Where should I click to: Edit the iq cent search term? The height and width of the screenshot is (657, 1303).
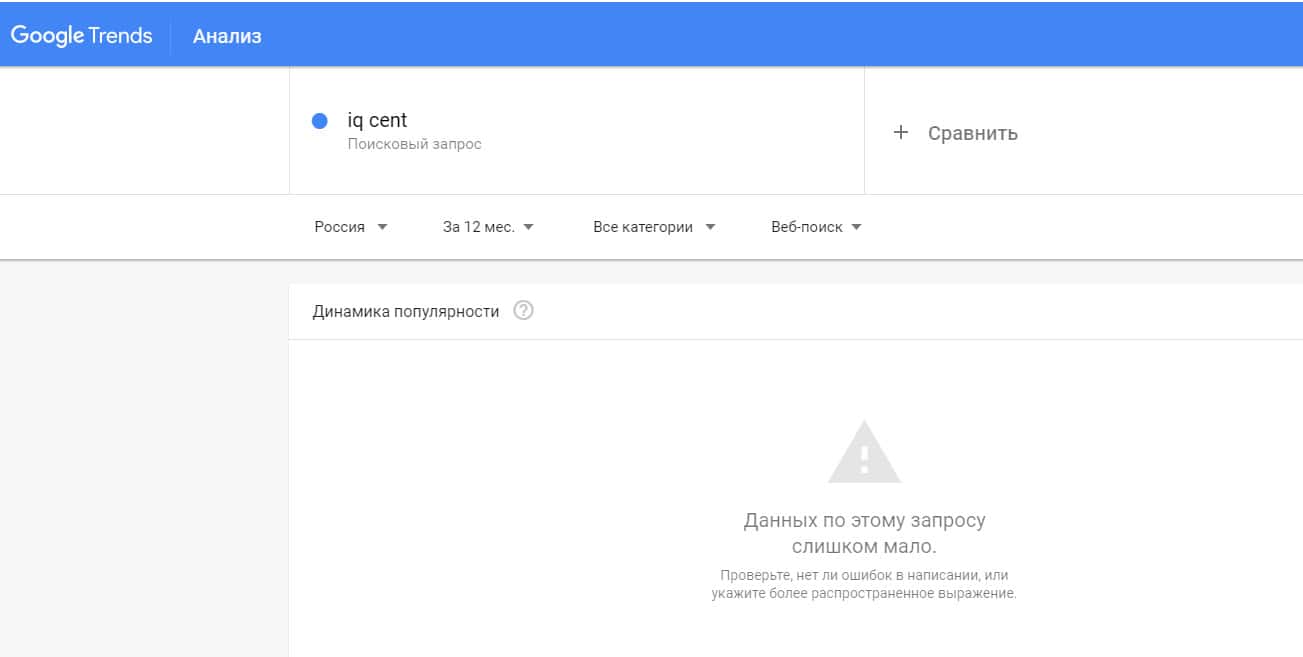(x=377, y=120)
